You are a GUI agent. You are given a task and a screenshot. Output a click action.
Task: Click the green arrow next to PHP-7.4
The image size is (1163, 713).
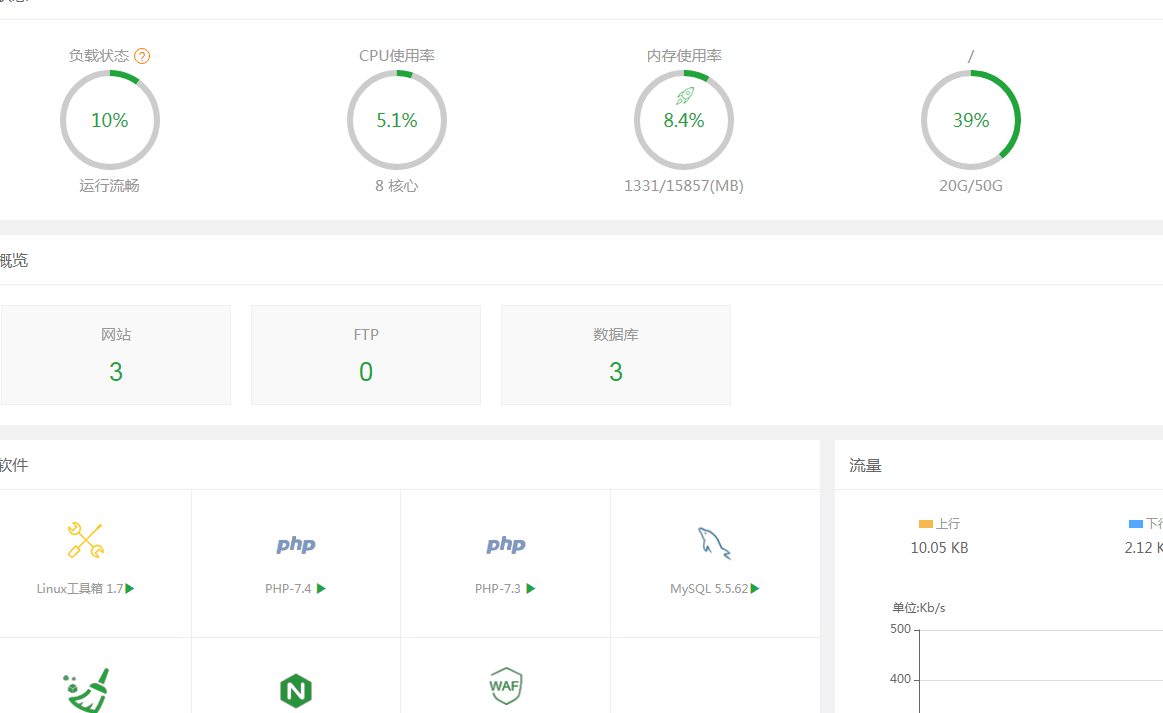321,588
